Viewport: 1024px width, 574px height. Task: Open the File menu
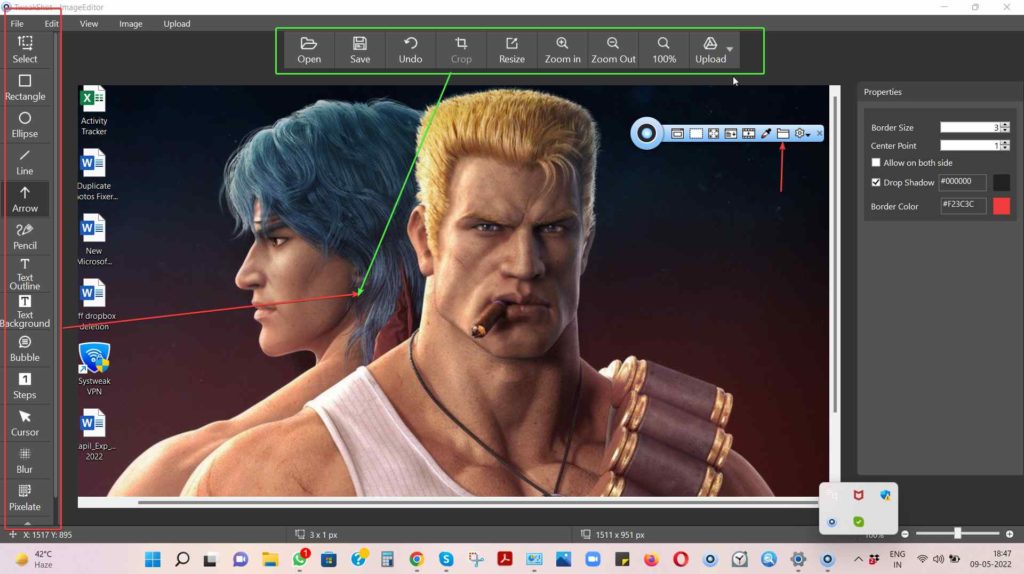(x=17, y=24)
